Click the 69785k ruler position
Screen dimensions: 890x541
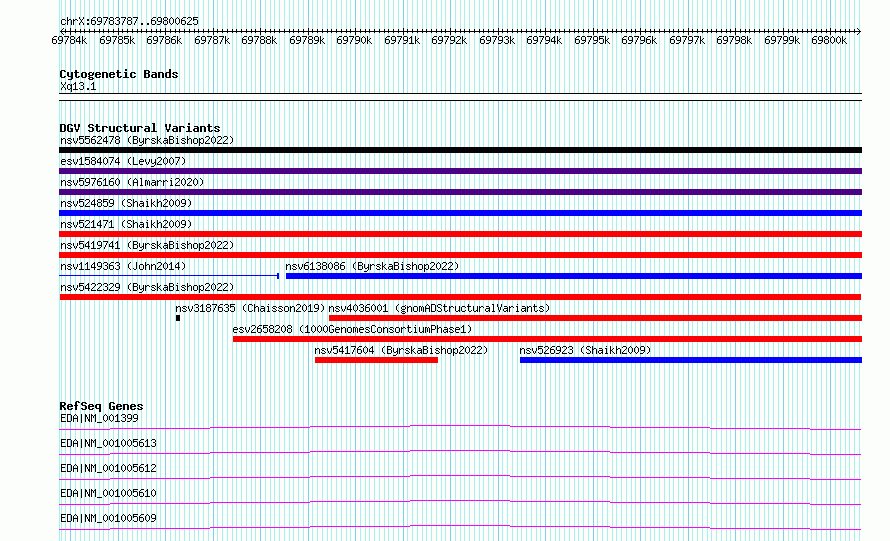(117, 40)
